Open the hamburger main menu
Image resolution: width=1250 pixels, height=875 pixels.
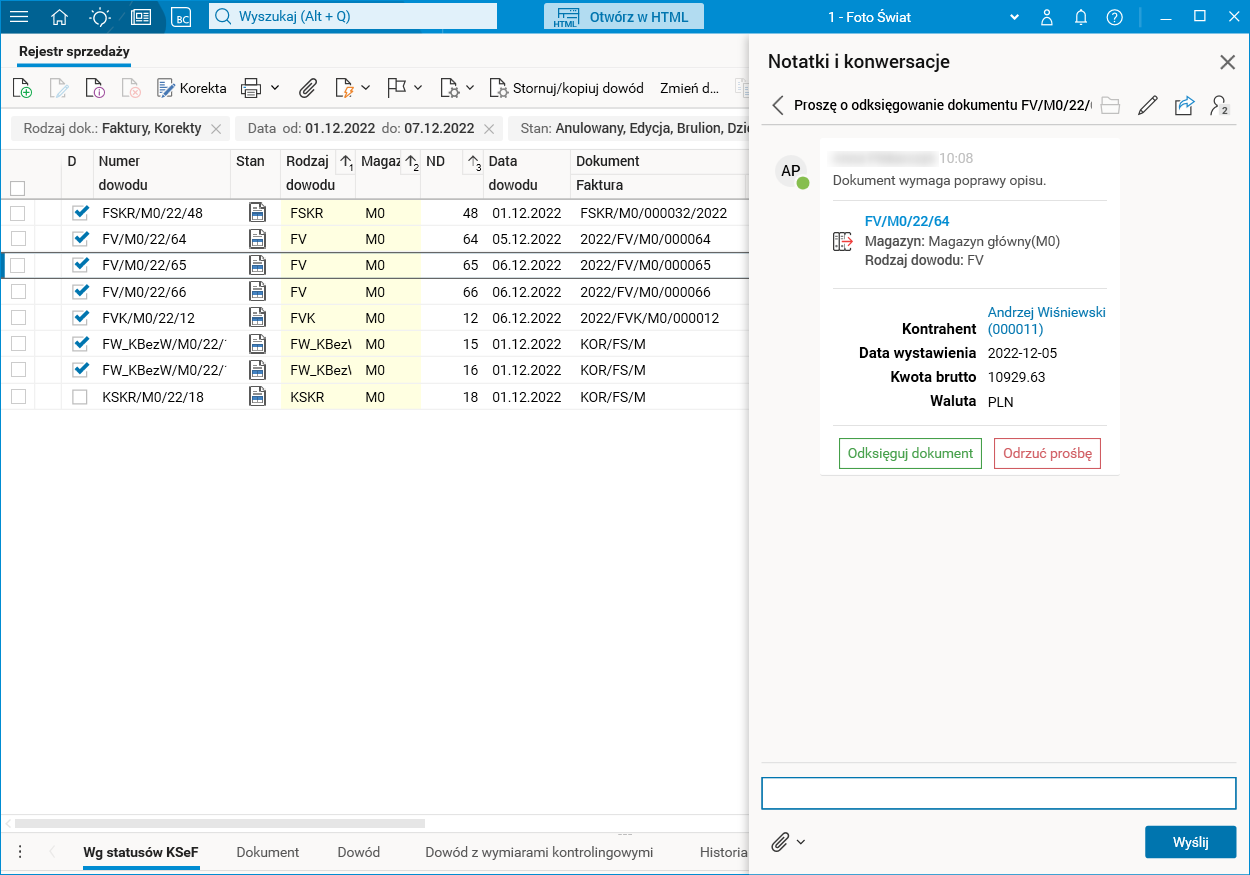click(x=19, y=17)
